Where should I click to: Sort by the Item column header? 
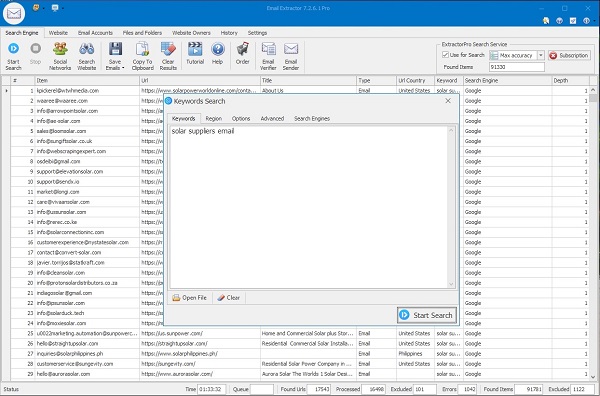(87, 80)
